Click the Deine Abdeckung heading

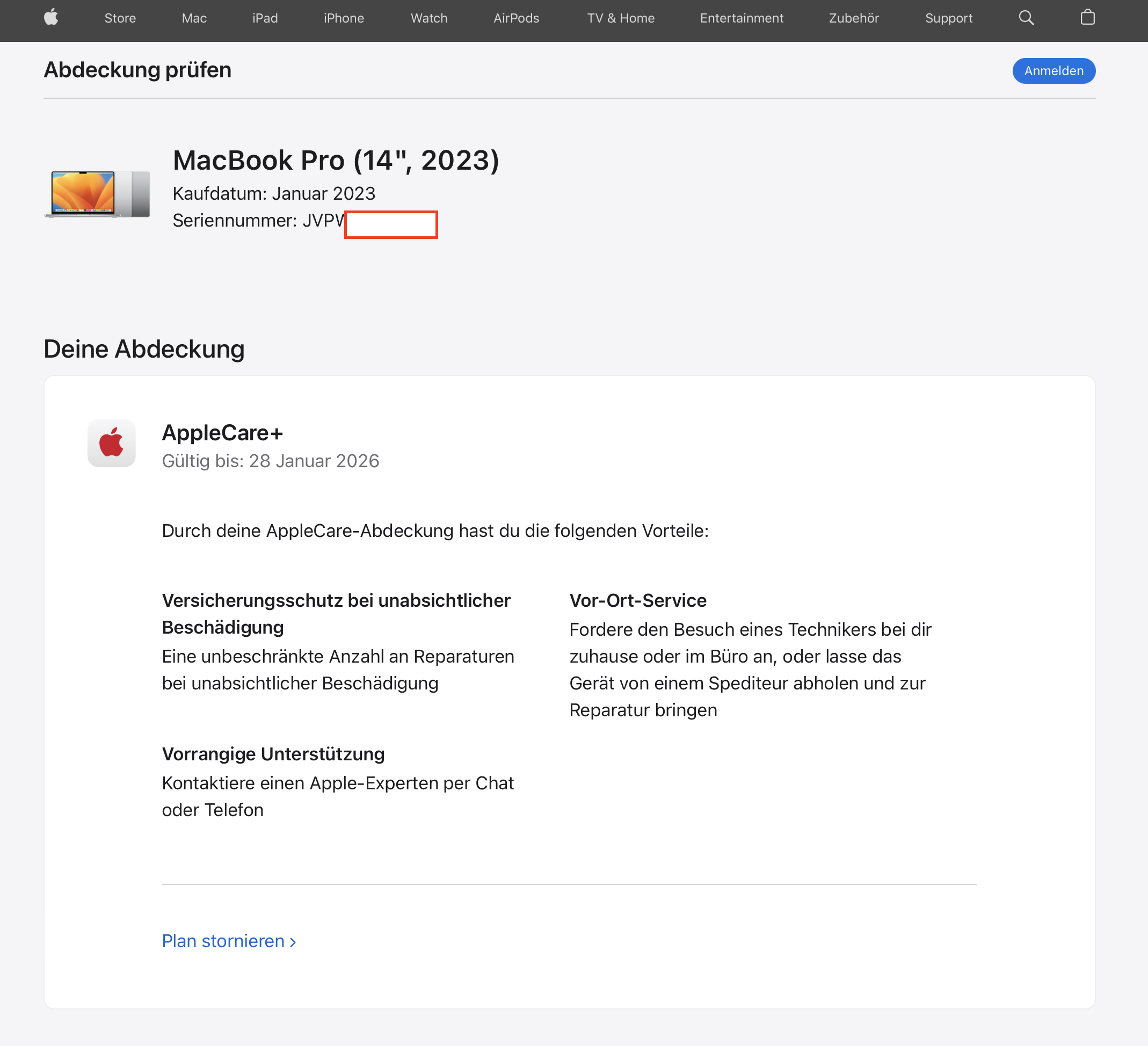point(144,349)
